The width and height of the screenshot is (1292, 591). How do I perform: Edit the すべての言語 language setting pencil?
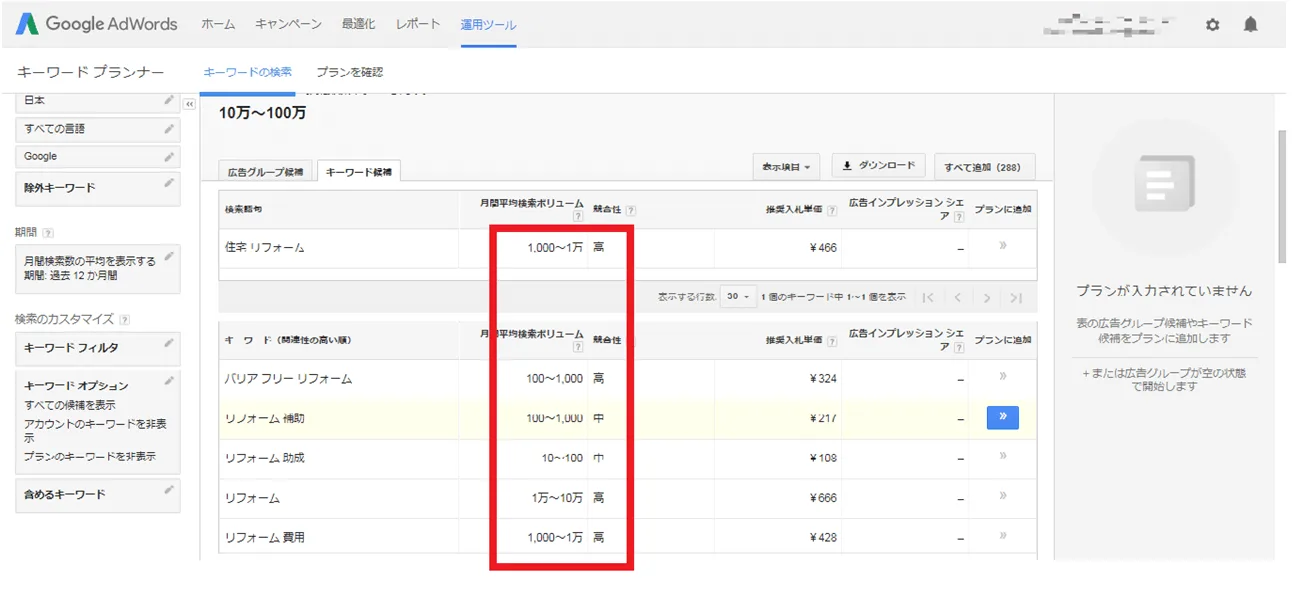(x=169, y=128)
